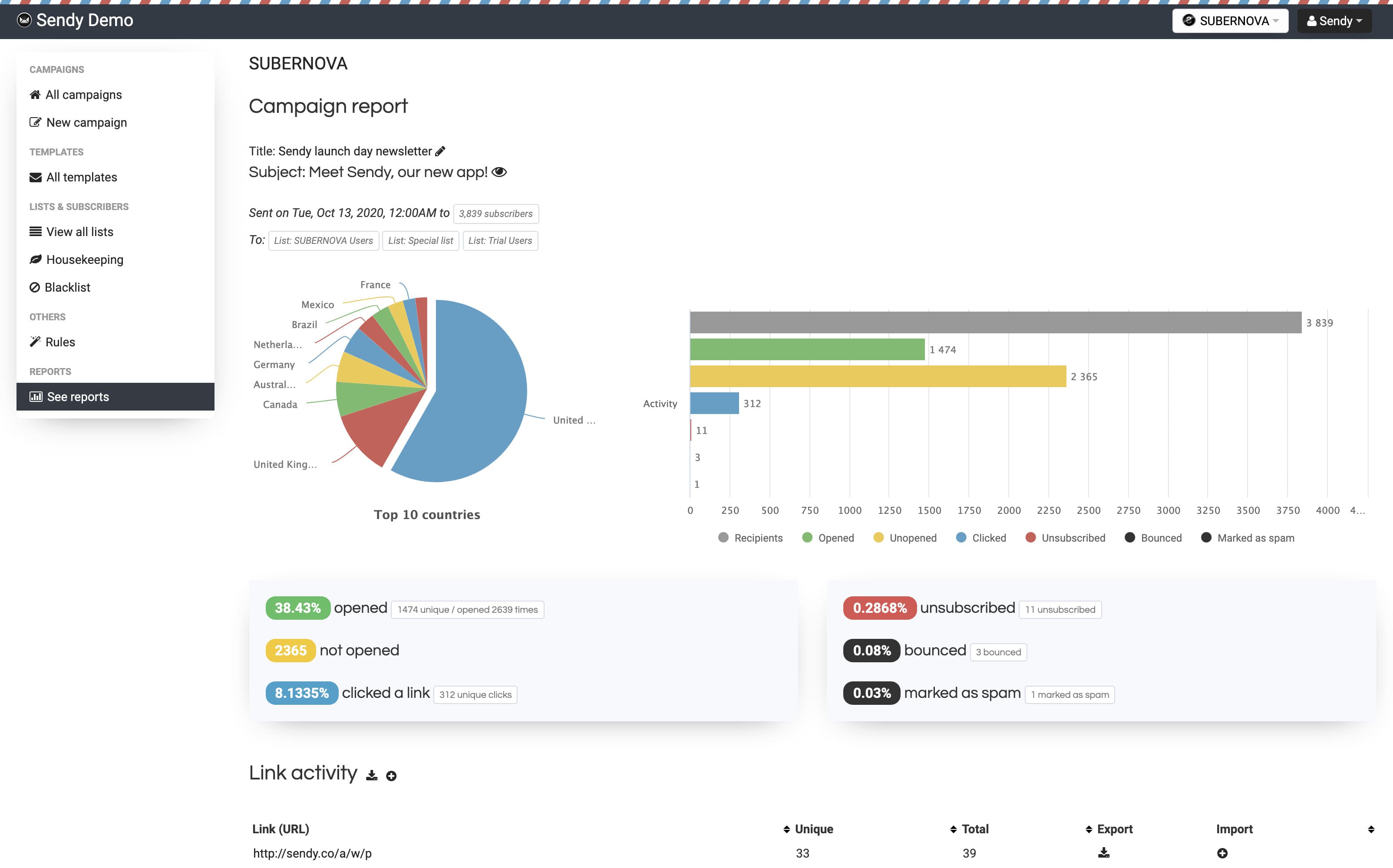Click import plus icon in first link row
The image size is (1393, 868).
pos(1222,853)
